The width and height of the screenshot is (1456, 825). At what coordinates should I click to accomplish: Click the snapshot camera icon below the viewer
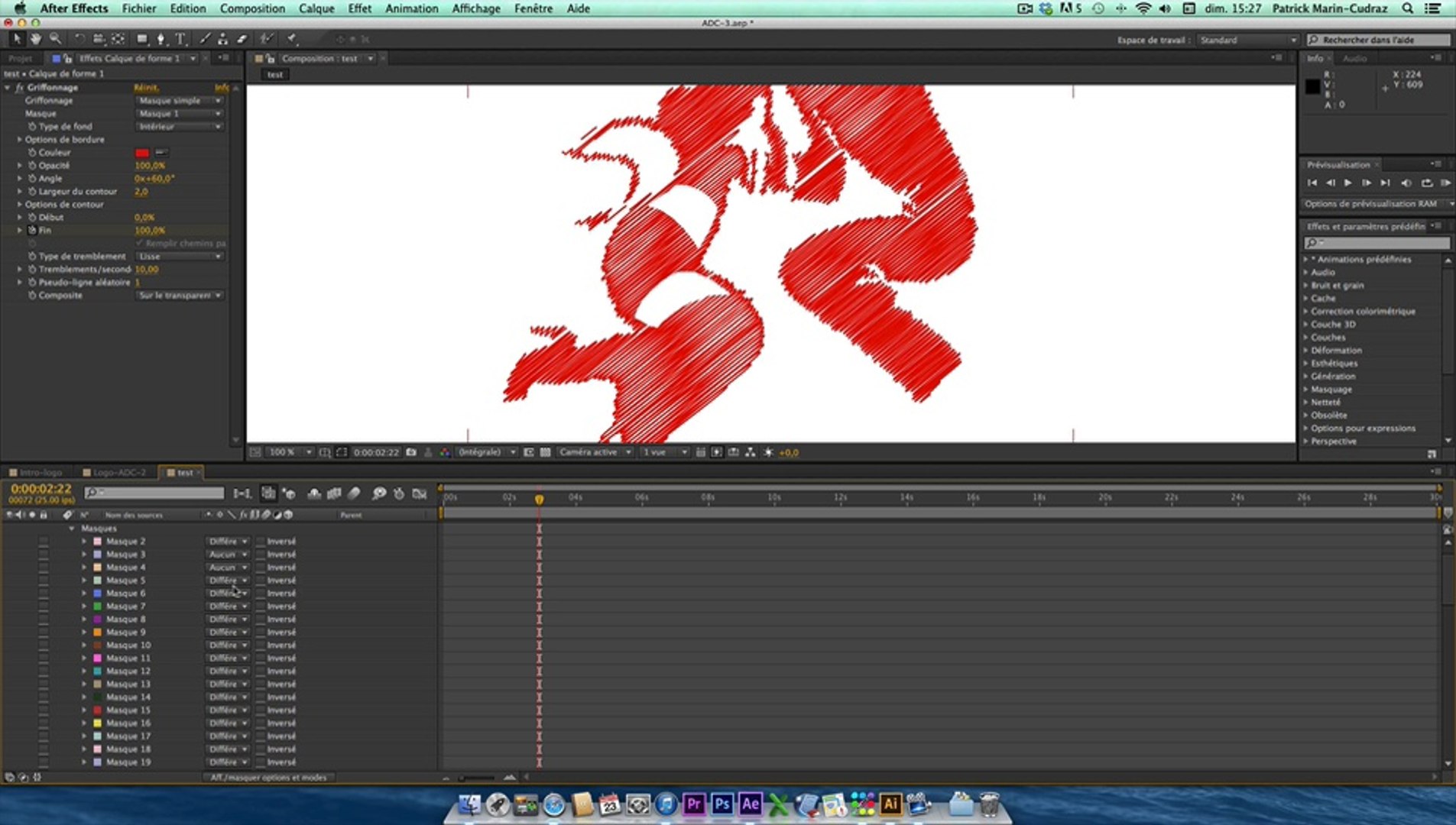tap(411, 452)
